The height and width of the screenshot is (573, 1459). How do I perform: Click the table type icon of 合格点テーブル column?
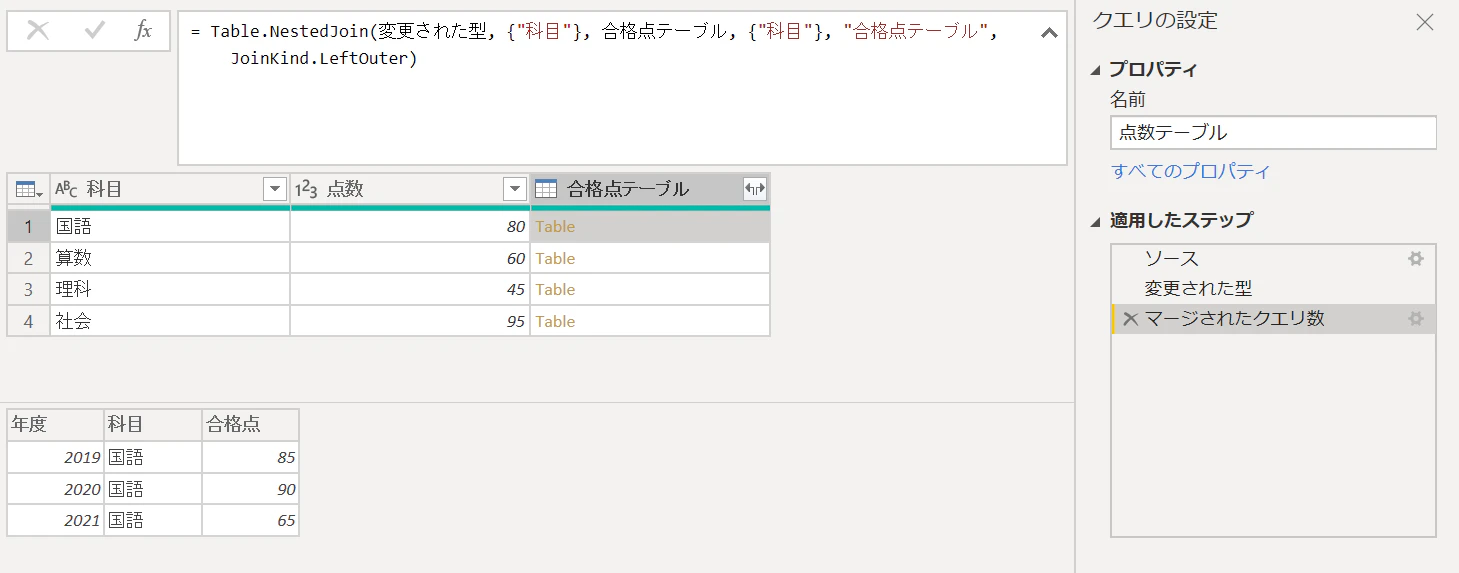tap(546, 189)
